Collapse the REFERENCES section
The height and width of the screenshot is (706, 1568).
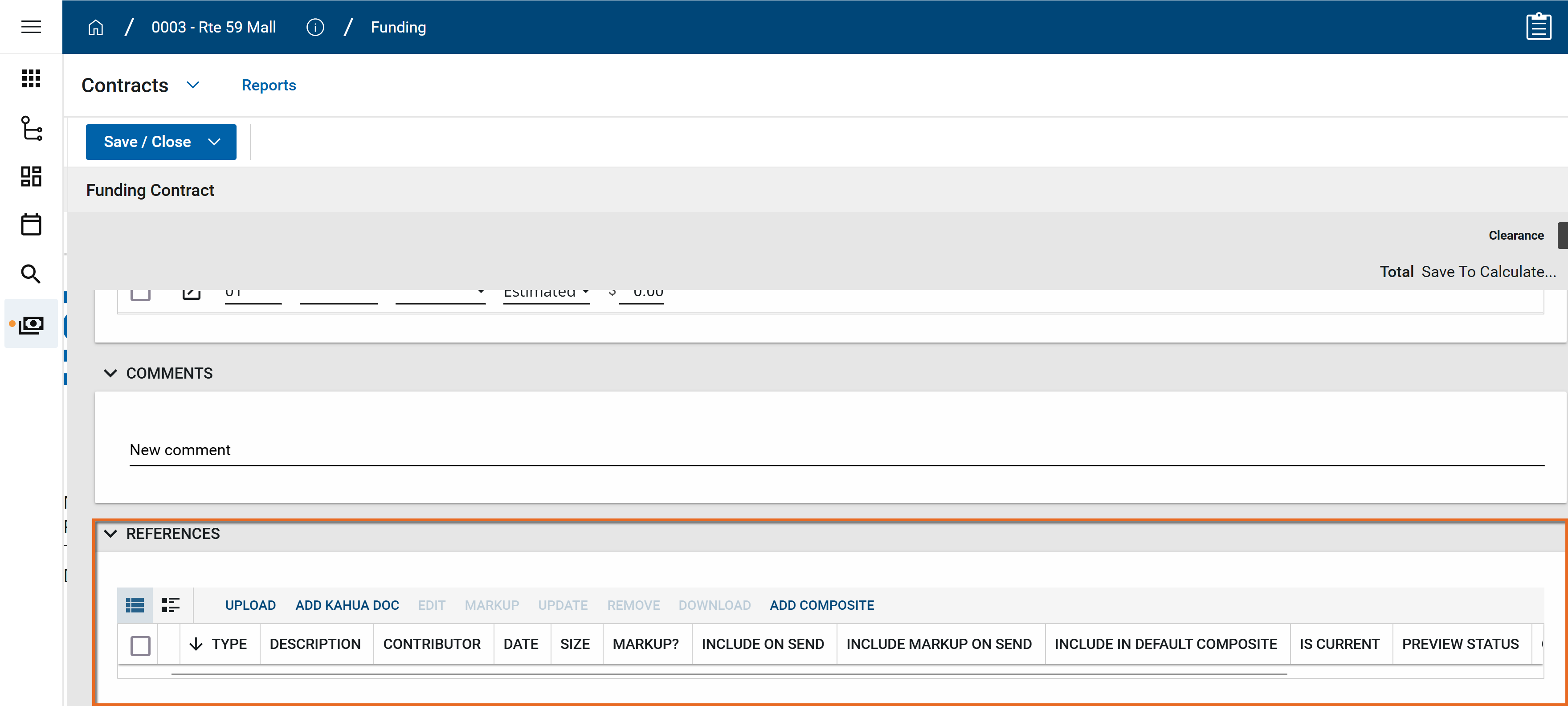[110, 534]
